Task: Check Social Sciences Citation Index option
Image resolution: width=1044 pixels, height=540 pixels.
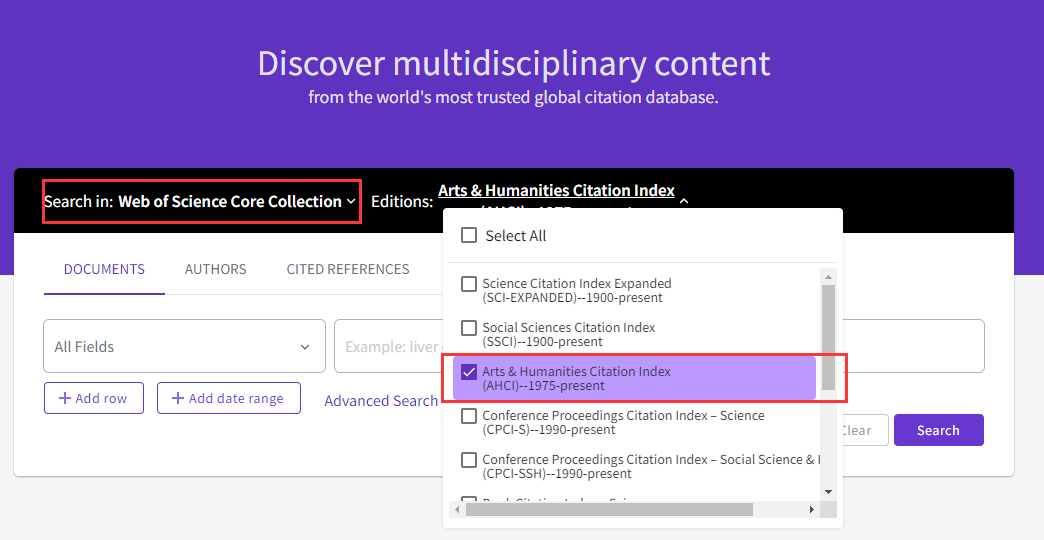Action: [468, 328]
